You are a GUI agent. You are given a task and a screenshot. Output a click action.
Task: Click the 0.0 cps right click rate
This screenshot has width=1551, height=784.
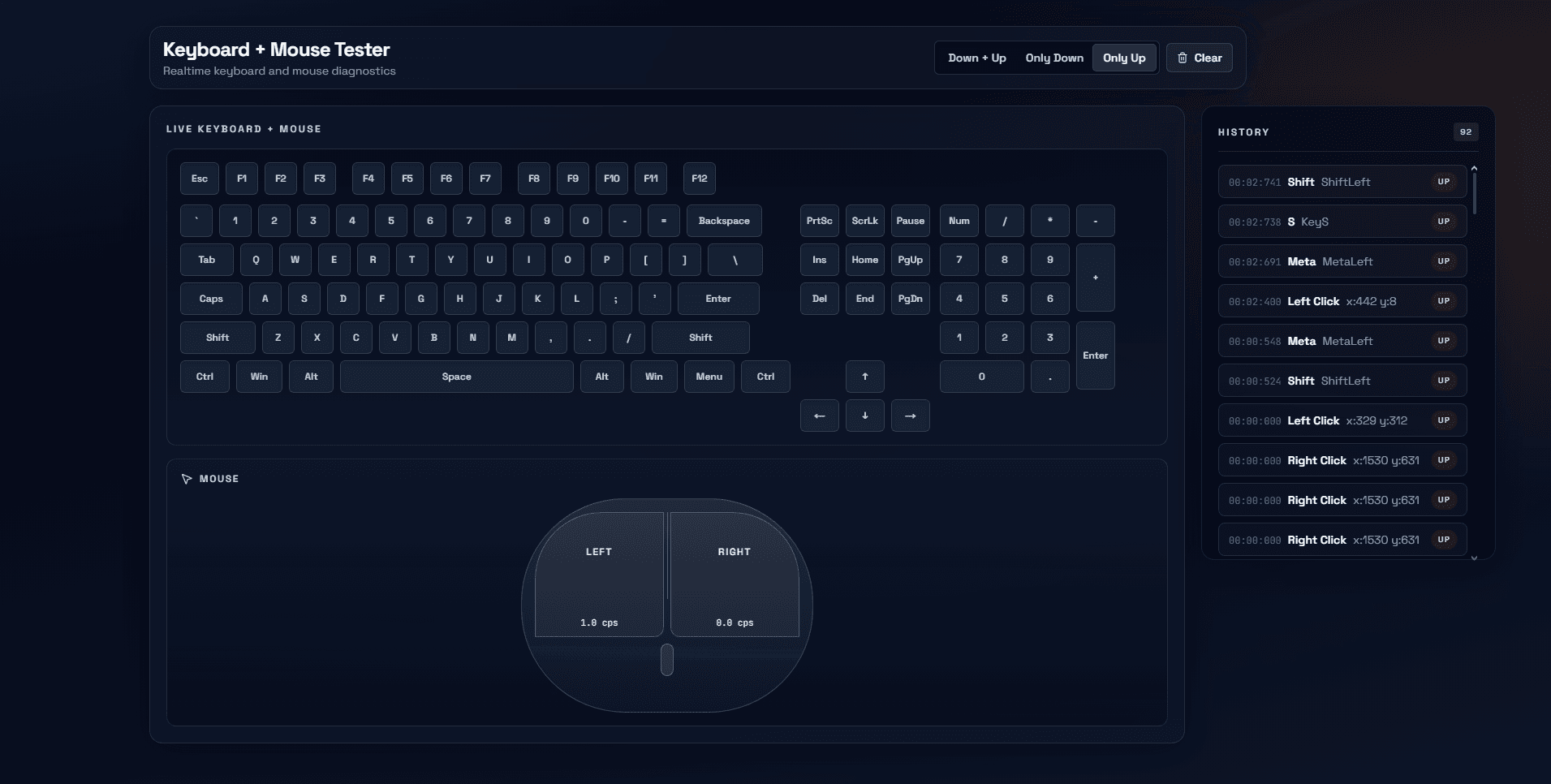click(x=735, y=622)
